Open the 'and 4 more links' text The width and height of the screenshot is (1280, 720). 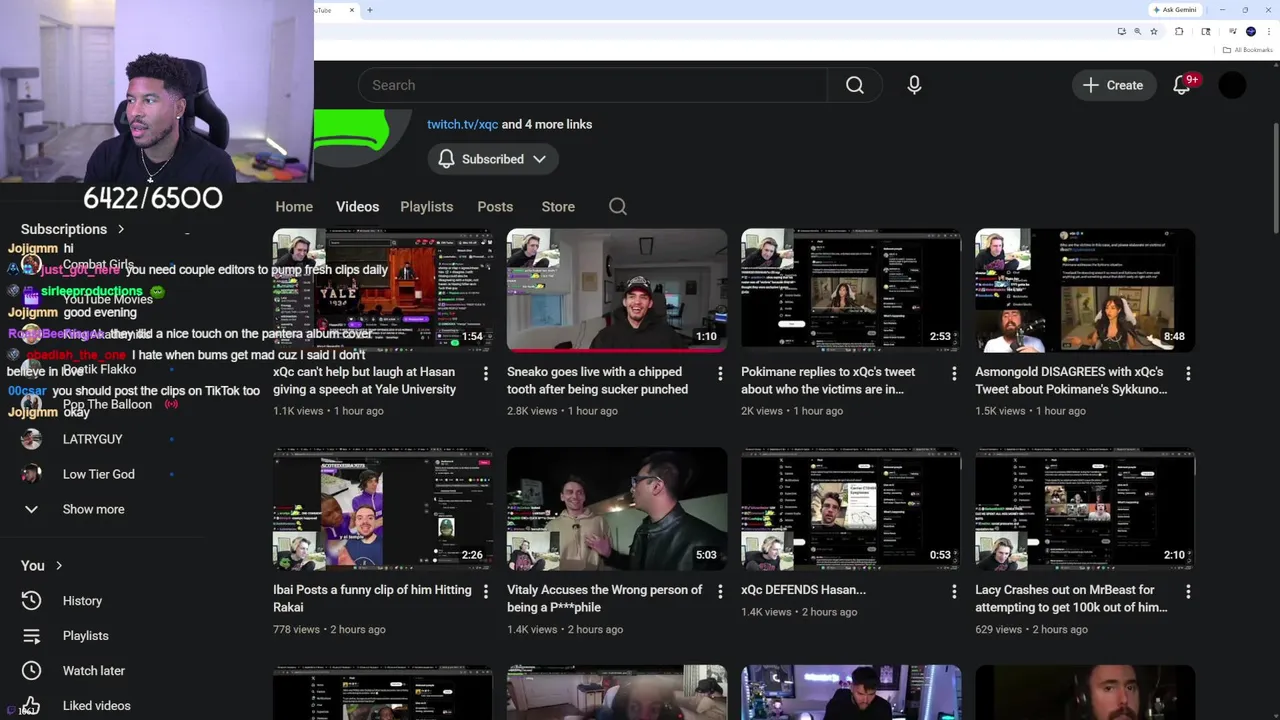pos(547,124)
